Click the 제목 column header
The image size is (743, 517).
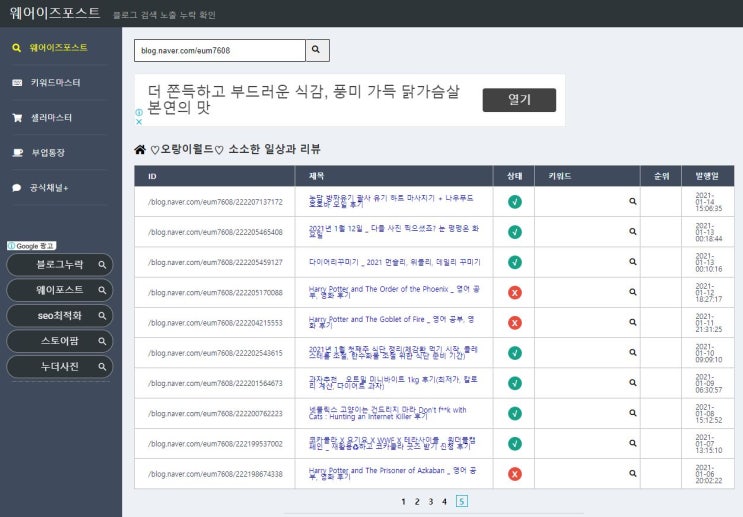[x=317, y=176]
